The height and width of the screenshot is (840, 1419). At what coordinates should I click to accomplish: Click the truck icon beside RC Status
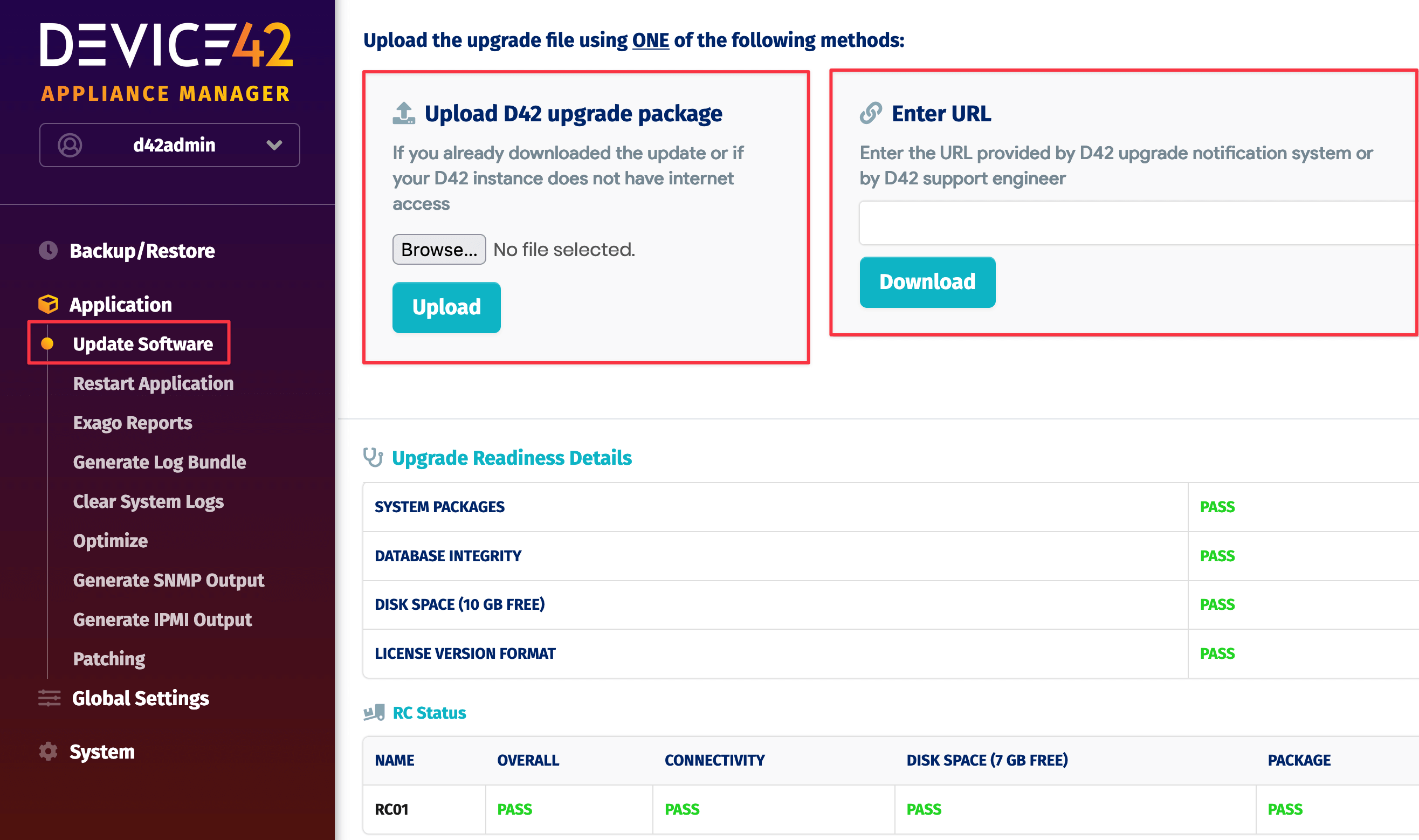pos(373,712)
